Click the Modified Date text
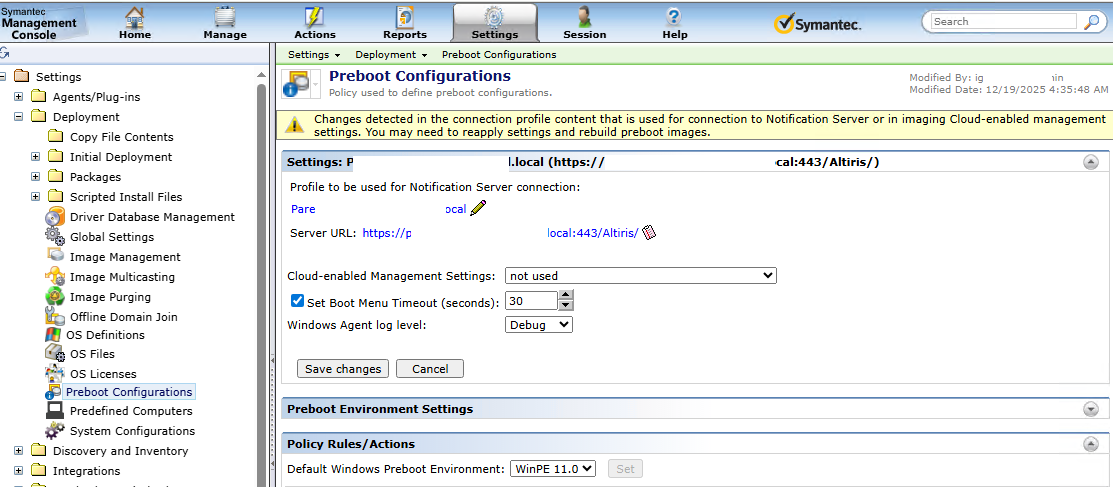The image size is (1114, 487). [x=1009, y=90]
